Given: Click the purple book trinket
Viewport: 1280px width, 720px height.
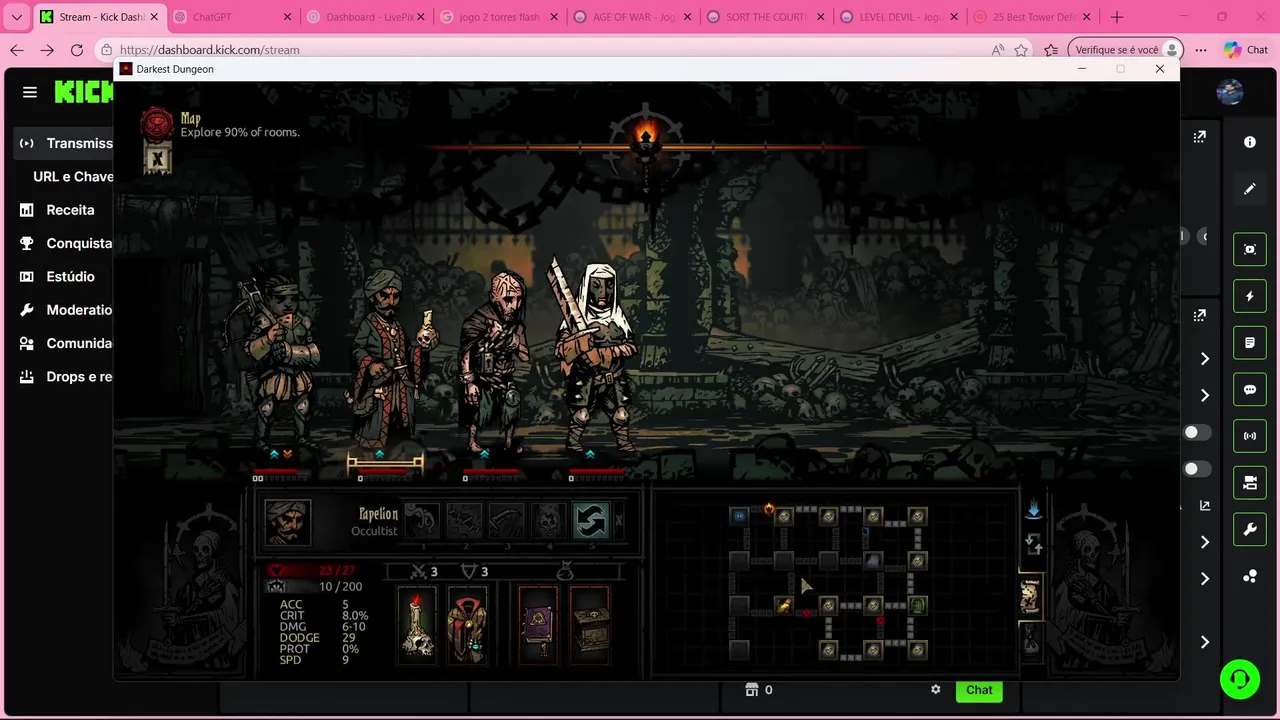Looking at the screenshot, I should [x=538, y=625].
